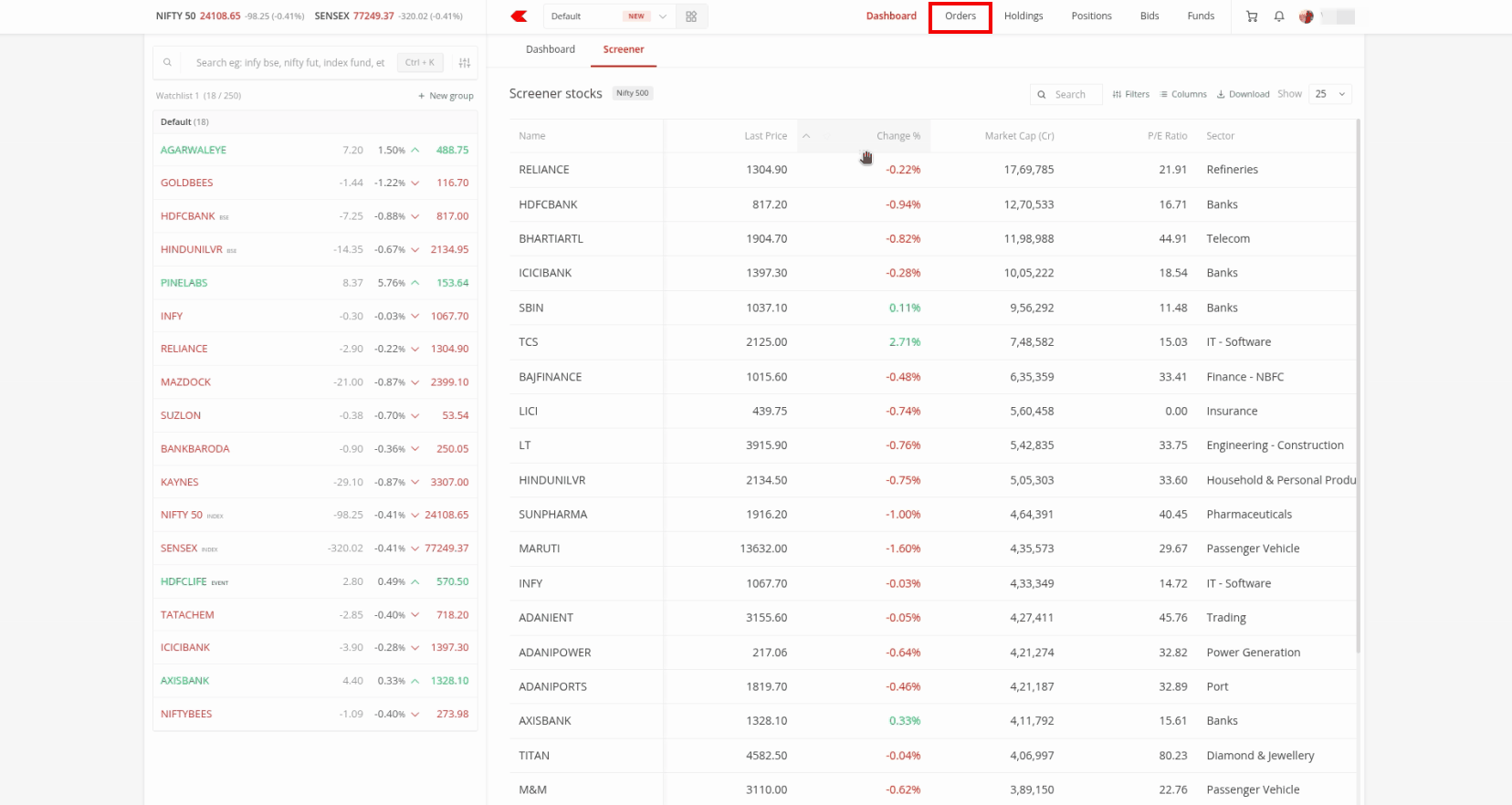This screenshot has height=805, width=1512.
Task: Open the user profile avatar
Action: 1307,16
